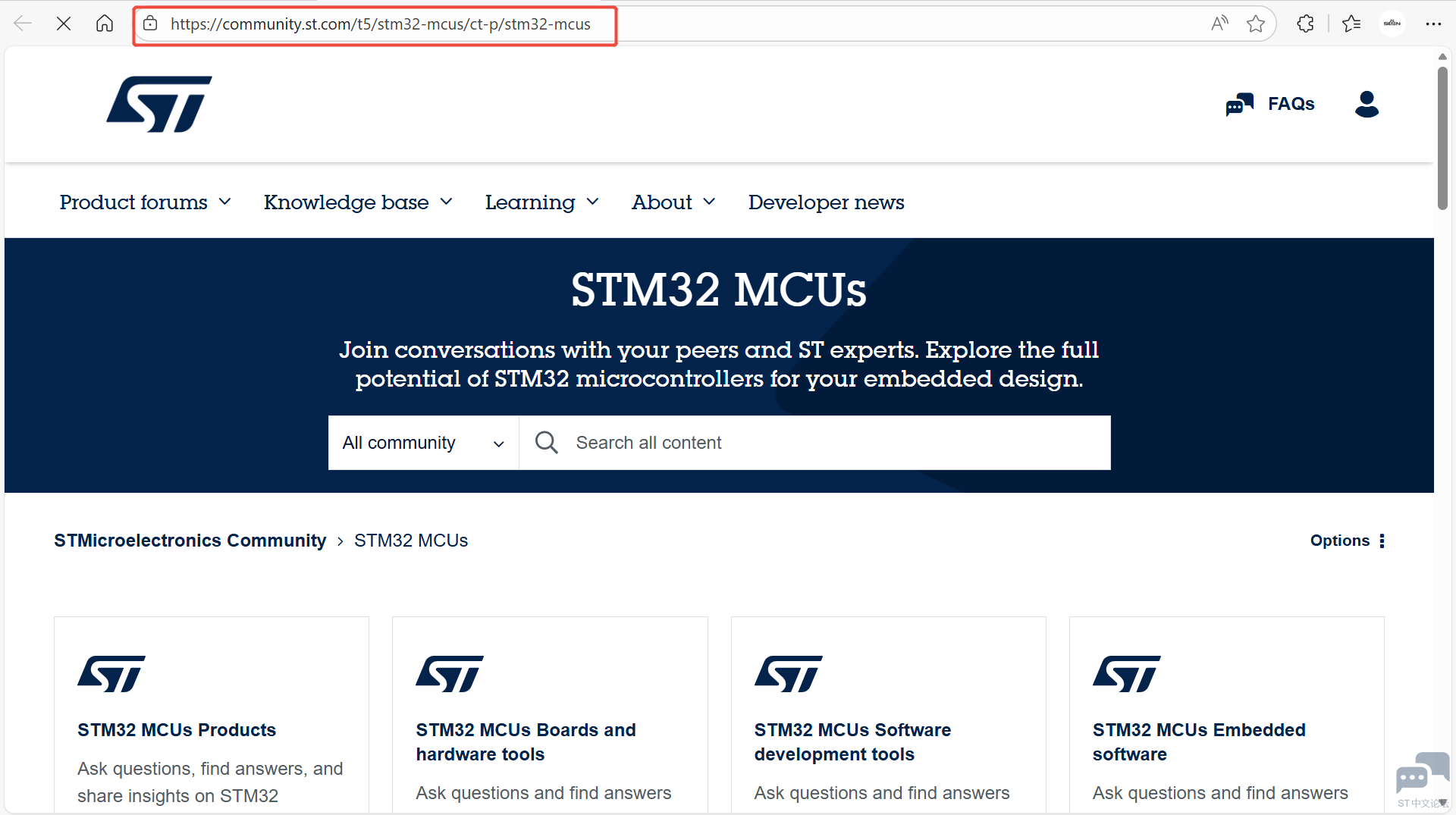
Task: Go to the browser home page
Action: tap(105, 24)
